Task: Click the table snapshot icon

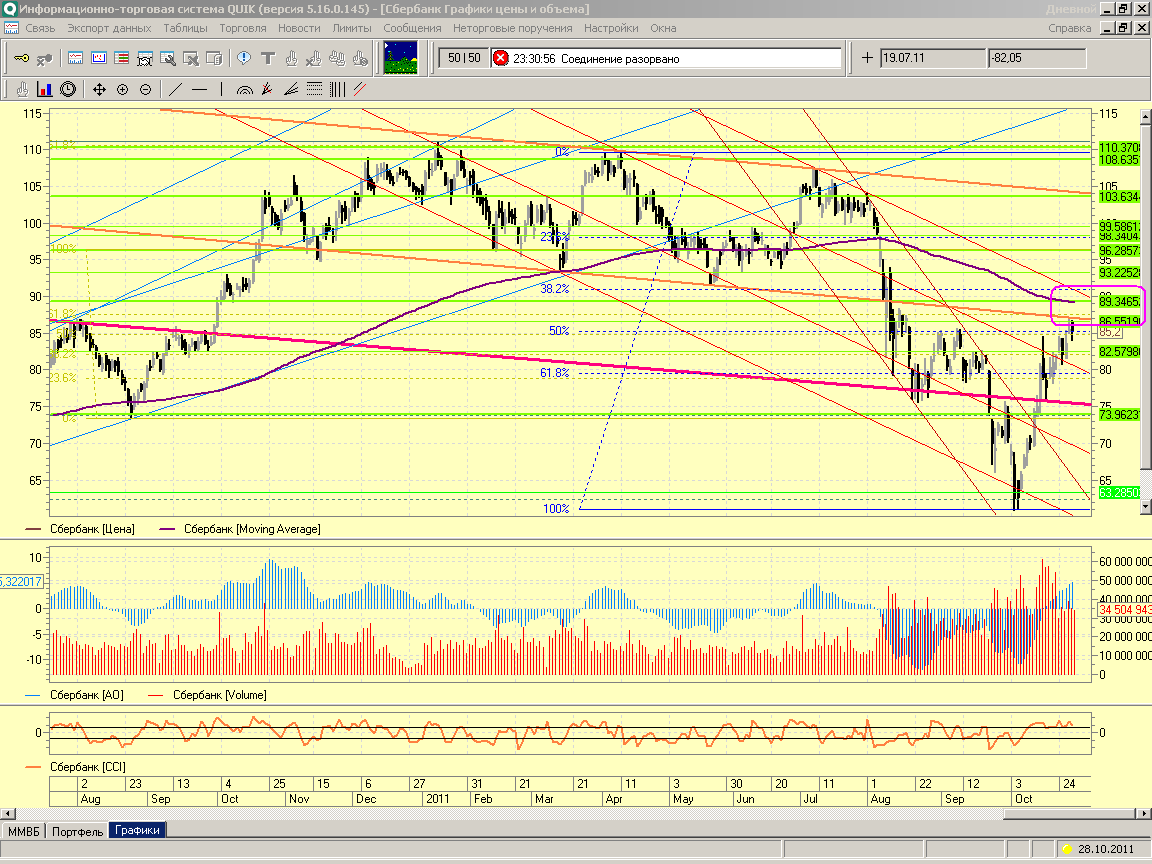Action: (145, 58)
